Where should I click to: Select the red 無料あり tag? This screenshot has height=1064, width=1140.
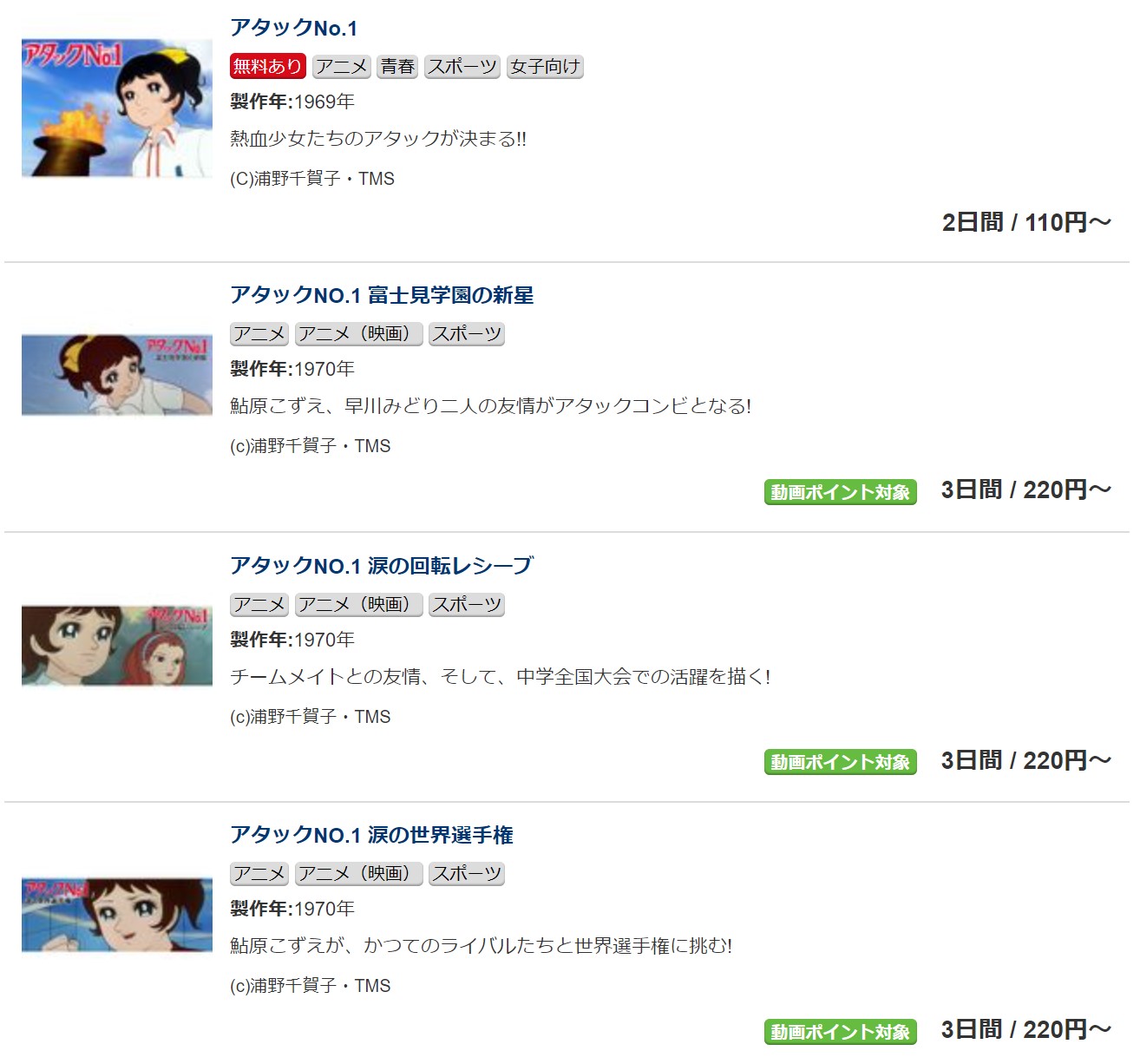(268, 67)
